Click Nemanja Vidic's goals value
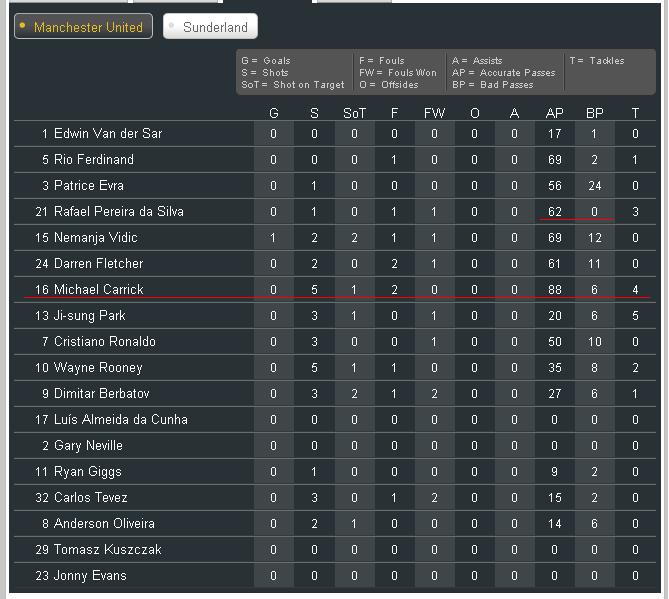Screen dimensions: 669x599 click(273, 238)
